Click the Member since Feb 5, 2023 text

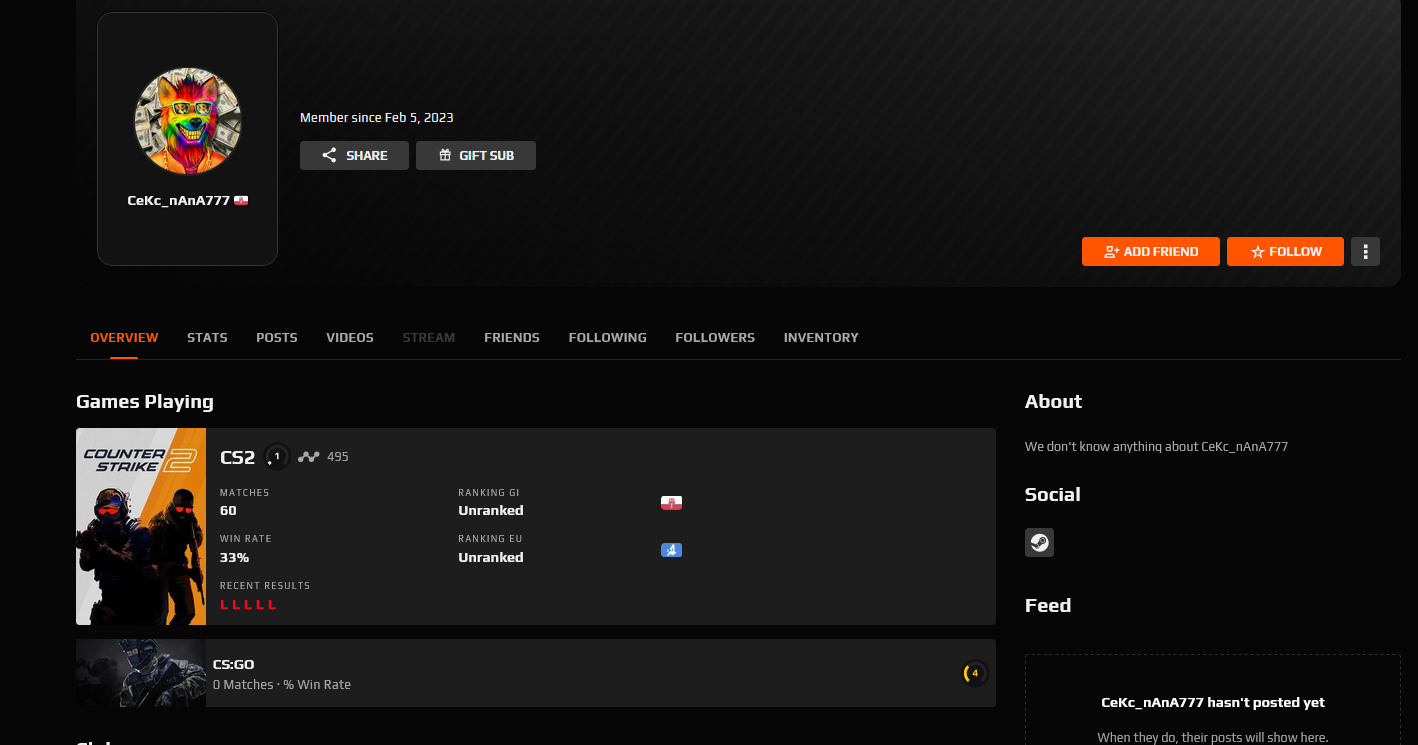pyautogui.click(x=377, y=118)
